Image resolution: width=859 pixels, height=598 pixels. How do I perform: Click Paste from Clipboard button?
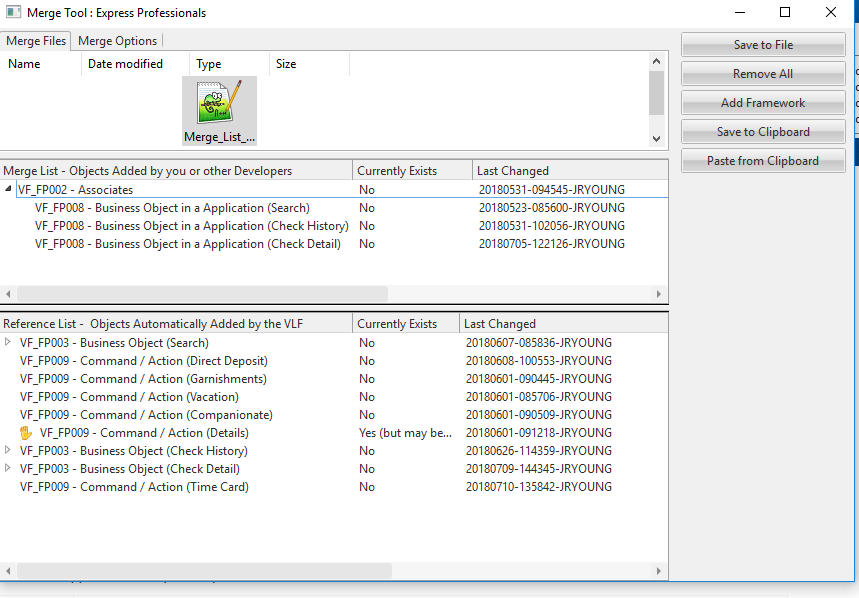(x=763, y=161)
